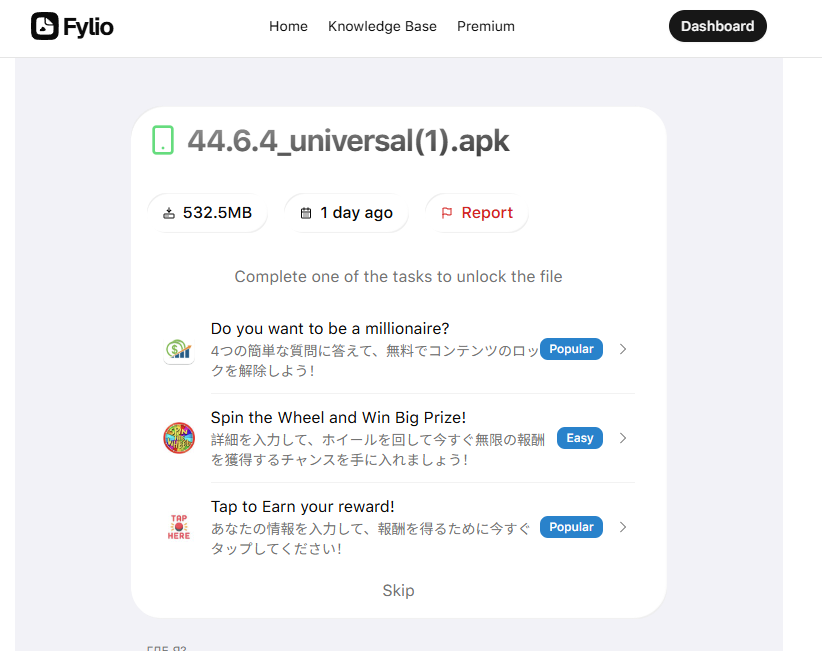Open the Dashboard button
Screen dimensions: 822x651
(x=717, y=26)
